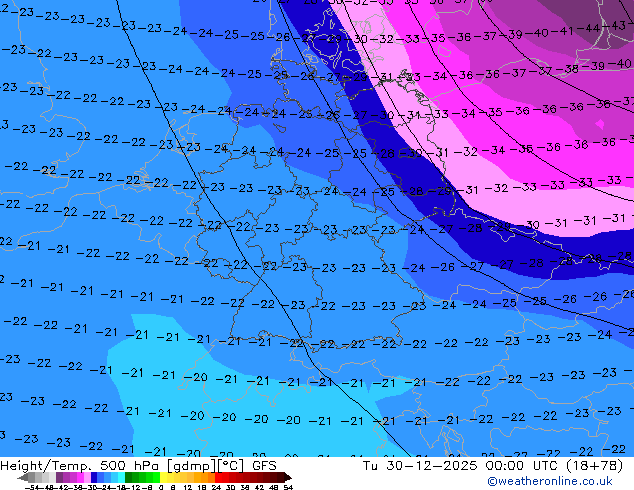Pick the dark navy blue legend swatch
The width and height of the screenshot is (634, 490).
[x=94, y=477]
